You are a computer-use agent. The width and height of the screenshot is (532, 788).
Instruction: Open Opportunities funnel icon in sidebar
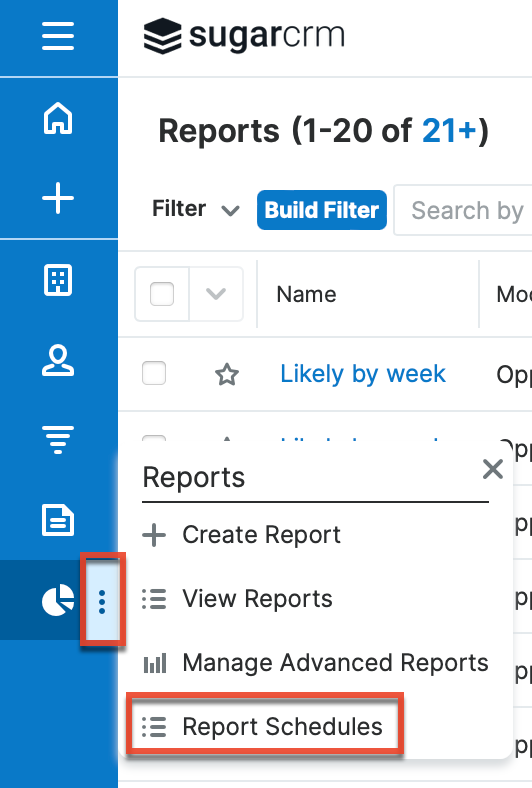click(58, 440)
